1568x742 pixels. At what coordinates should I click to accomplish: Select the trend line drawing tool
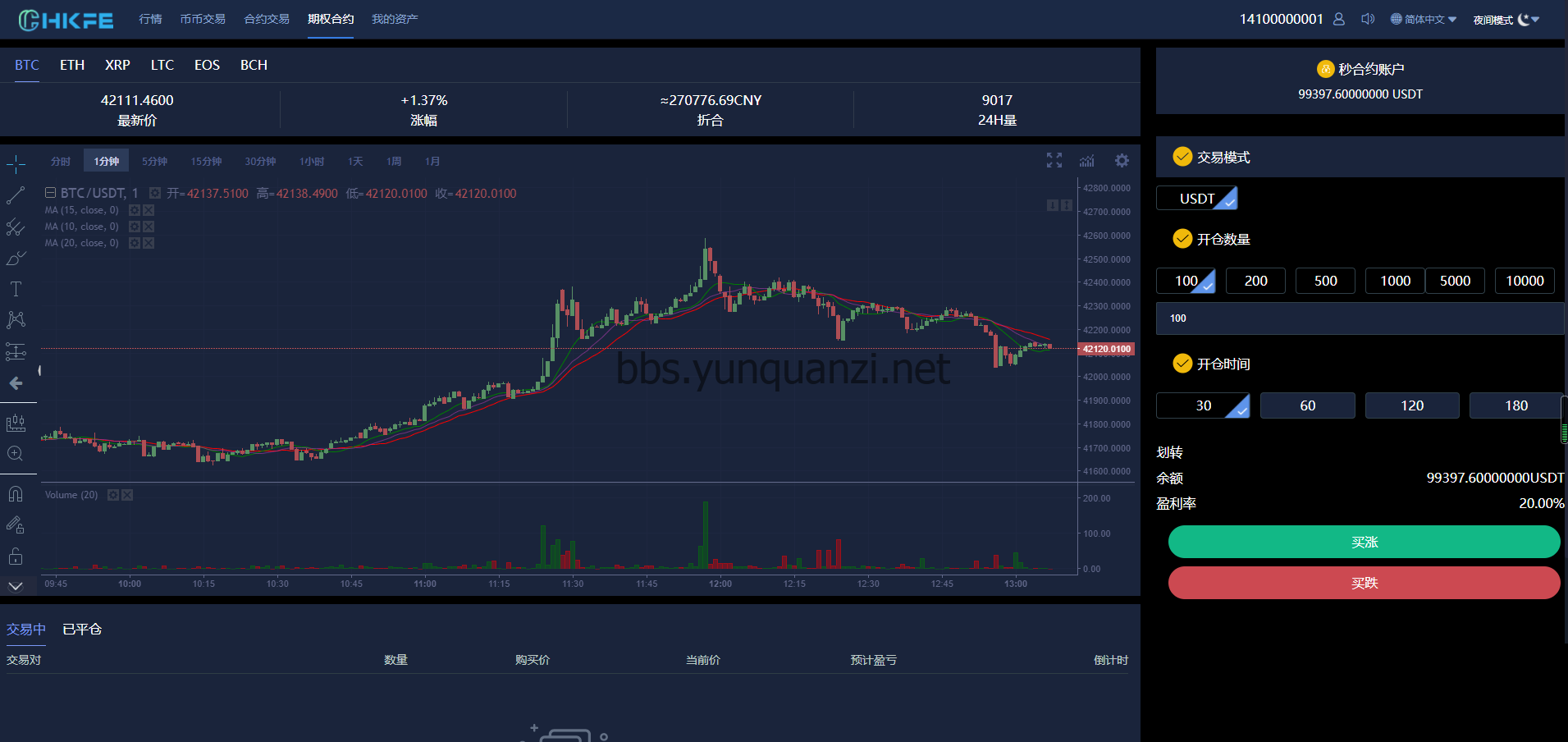(x=16, y=195)
